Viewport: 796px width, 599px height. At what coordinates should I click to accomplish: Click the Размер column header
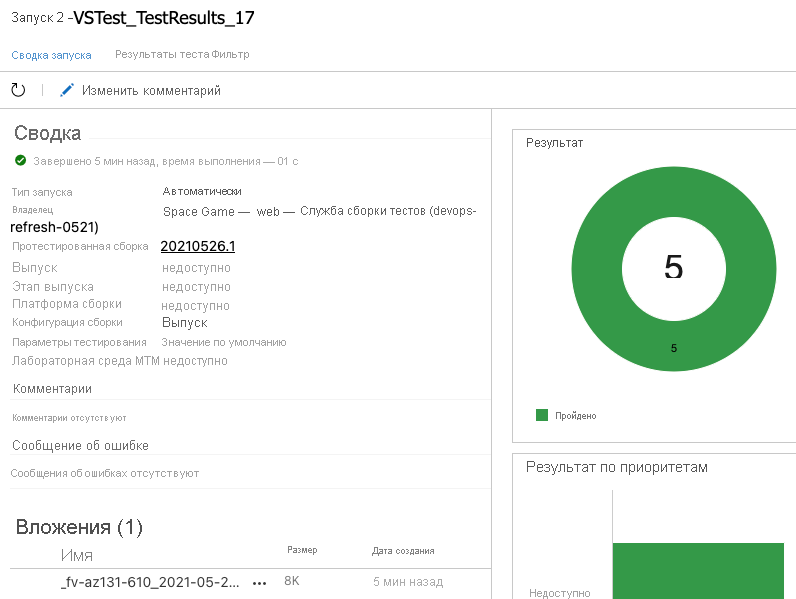pyautogui.click(x=302, y=550)
